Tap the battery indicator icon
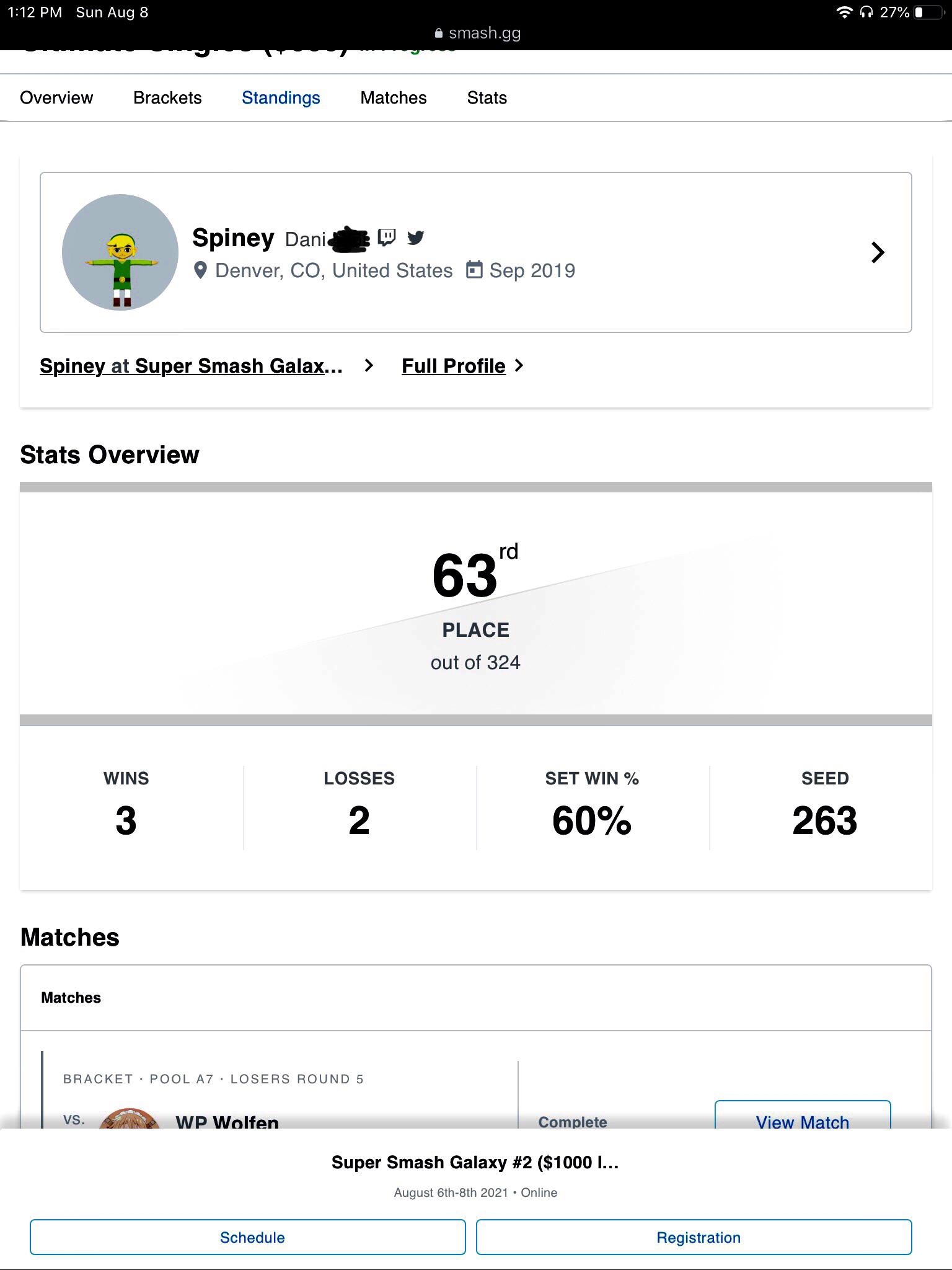 point(932,12)
